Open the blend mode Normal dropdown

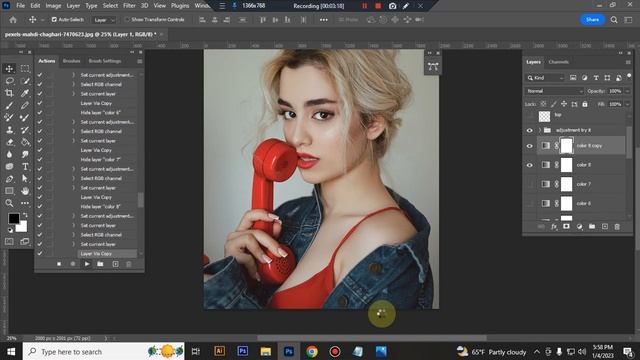pos(554,91)
